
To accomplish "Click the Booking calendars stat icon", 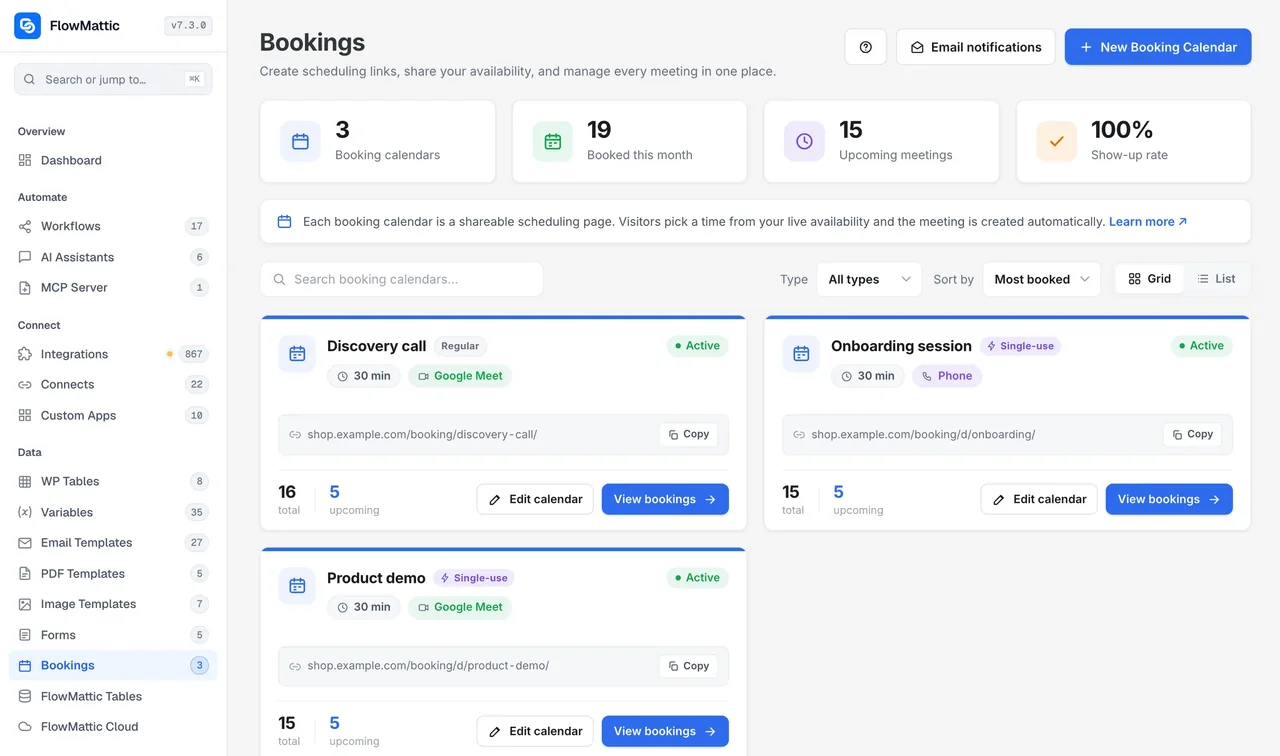I will click(300, 142).
